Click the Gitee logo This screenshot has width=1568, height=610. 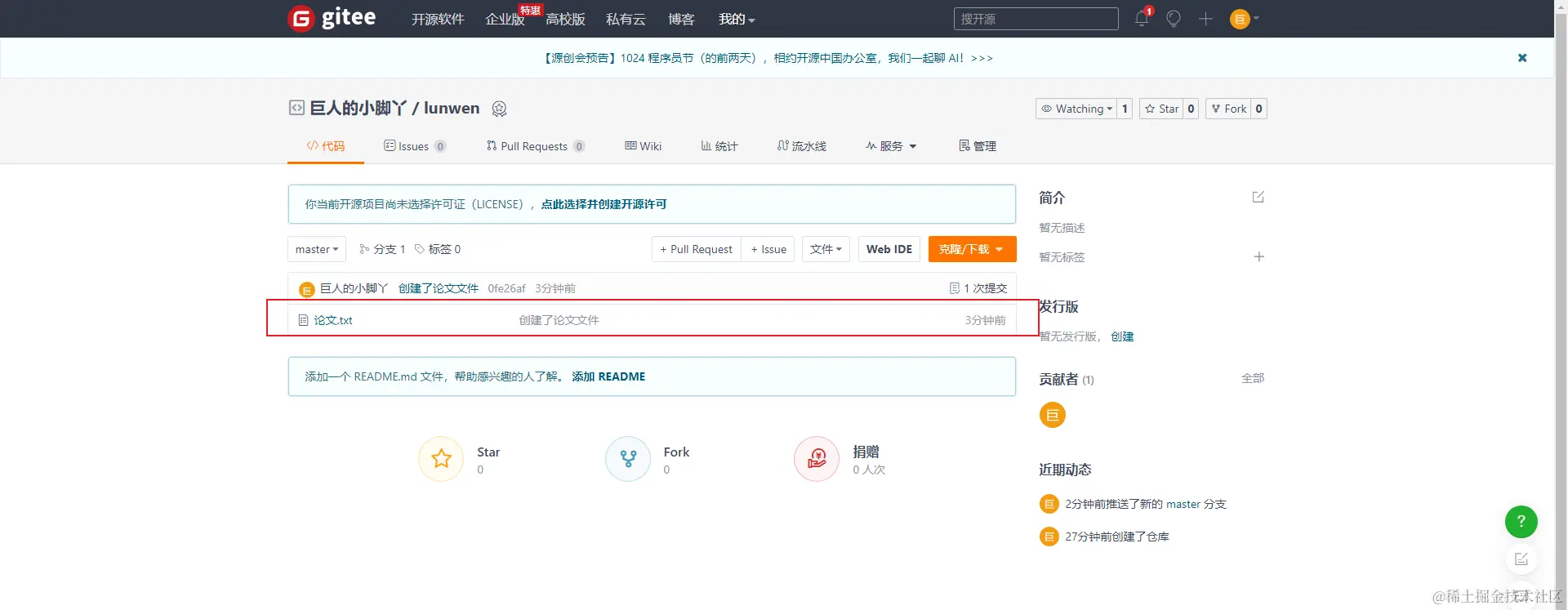tap(332, 18)
